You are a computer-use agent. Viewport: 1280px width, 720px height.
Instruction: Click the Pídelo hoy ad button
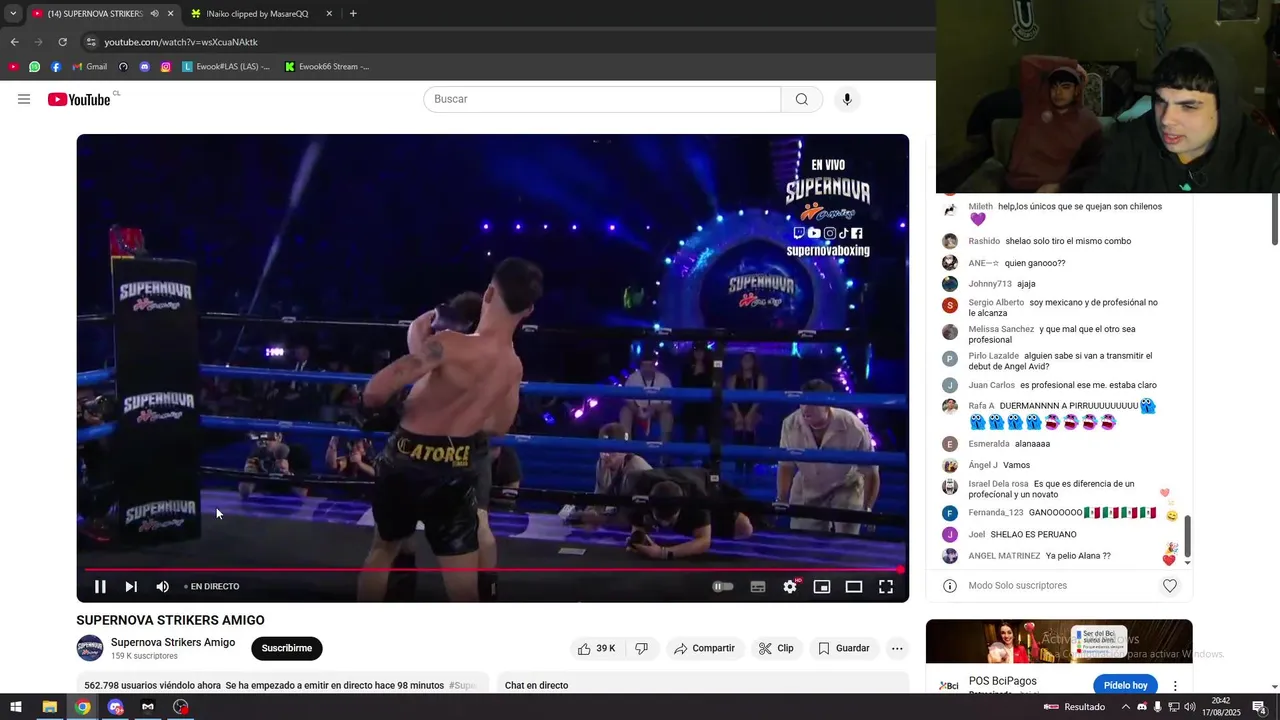click(x=1125, y=685)
